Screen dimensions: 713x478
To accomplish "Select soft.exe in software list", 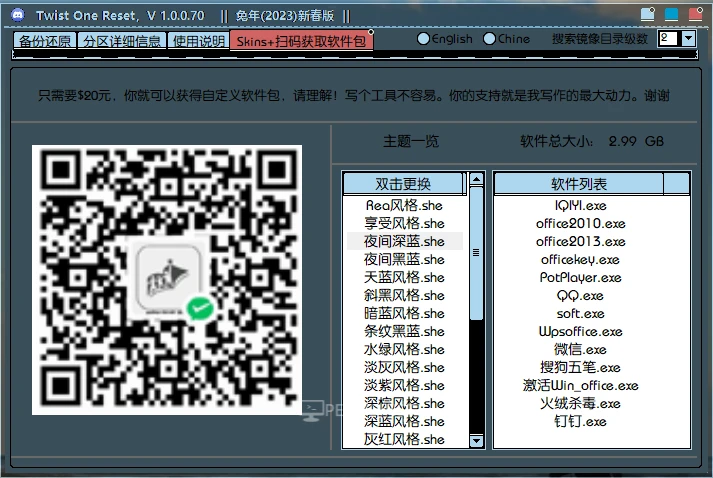I will click(580, 313).
